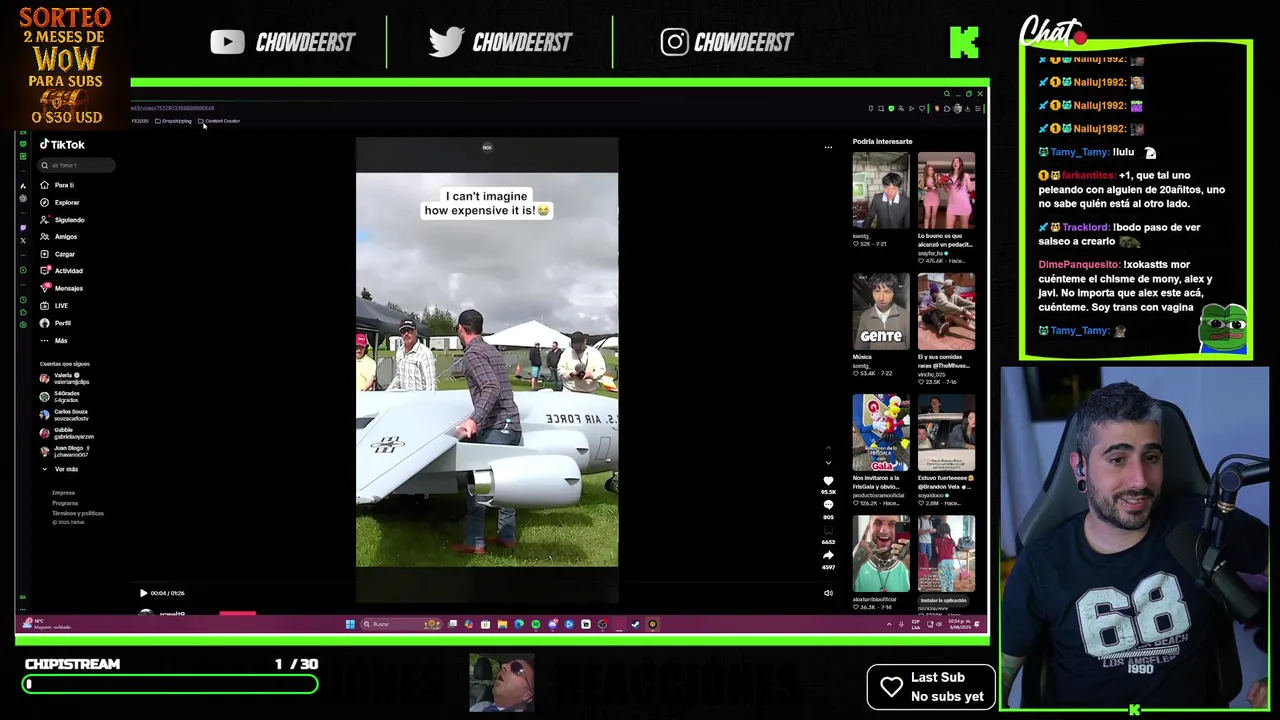The image size is (1280, 720).
Task: Open Spotify from the taskbar
Action: pyautogui.click(x=535, y=624)
